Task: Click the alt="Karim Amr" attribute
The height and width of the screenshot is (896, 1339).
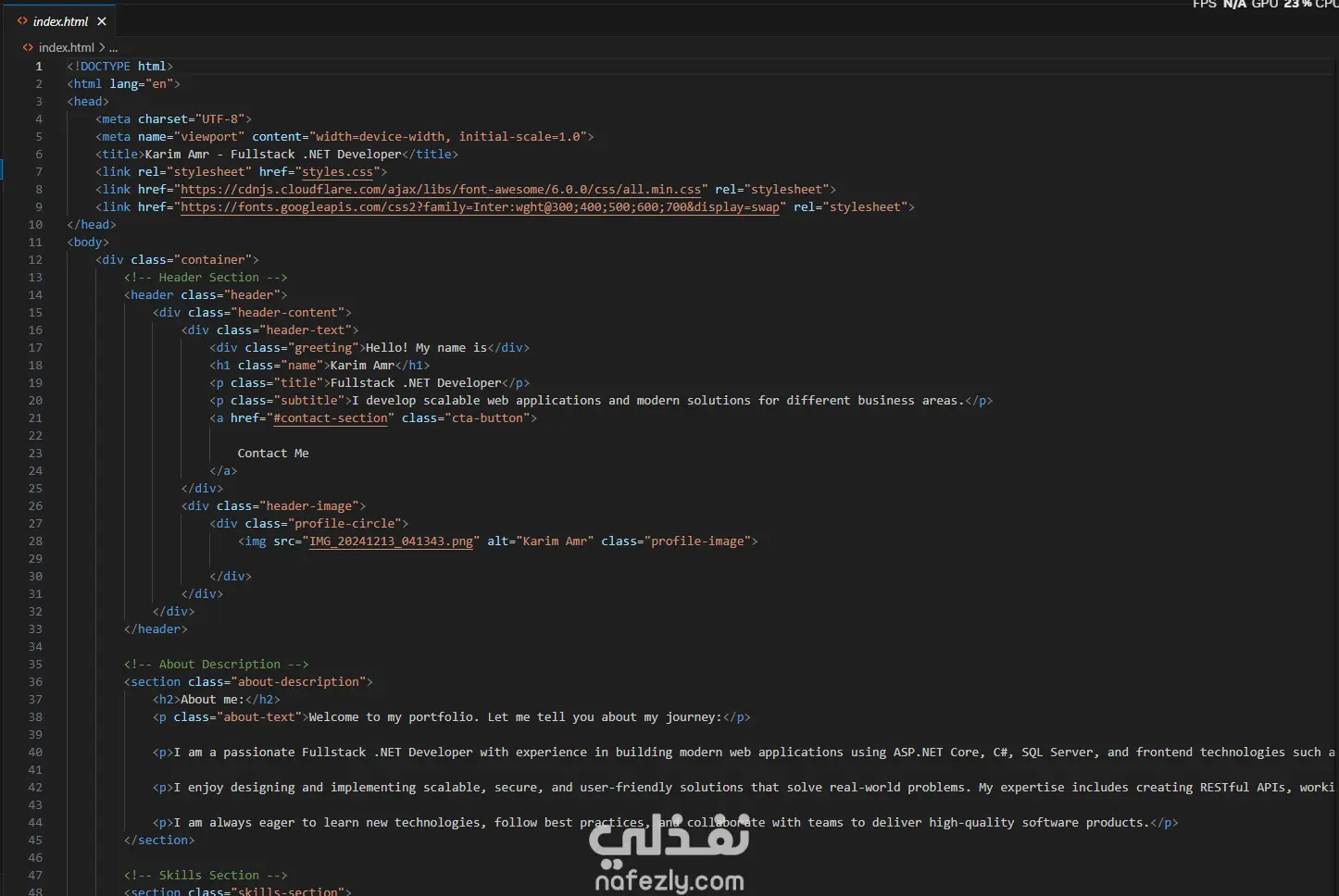Action: pyautogui.click(x=541, y=541)
